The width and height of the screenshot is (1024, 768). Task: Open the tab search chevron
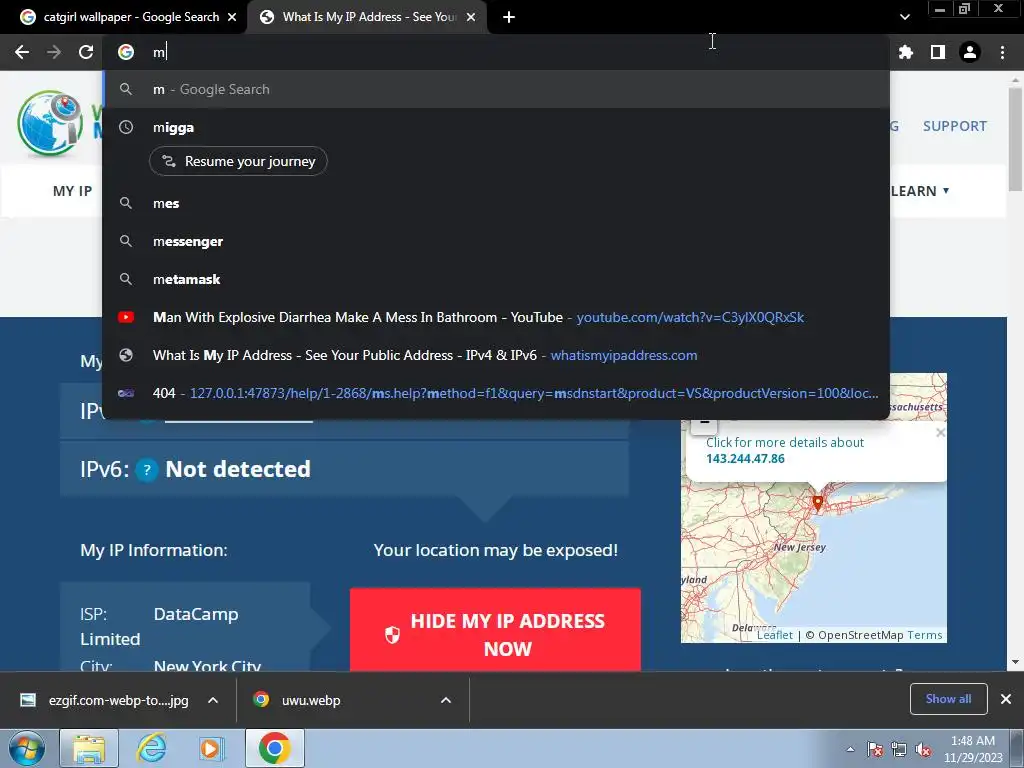904,17
